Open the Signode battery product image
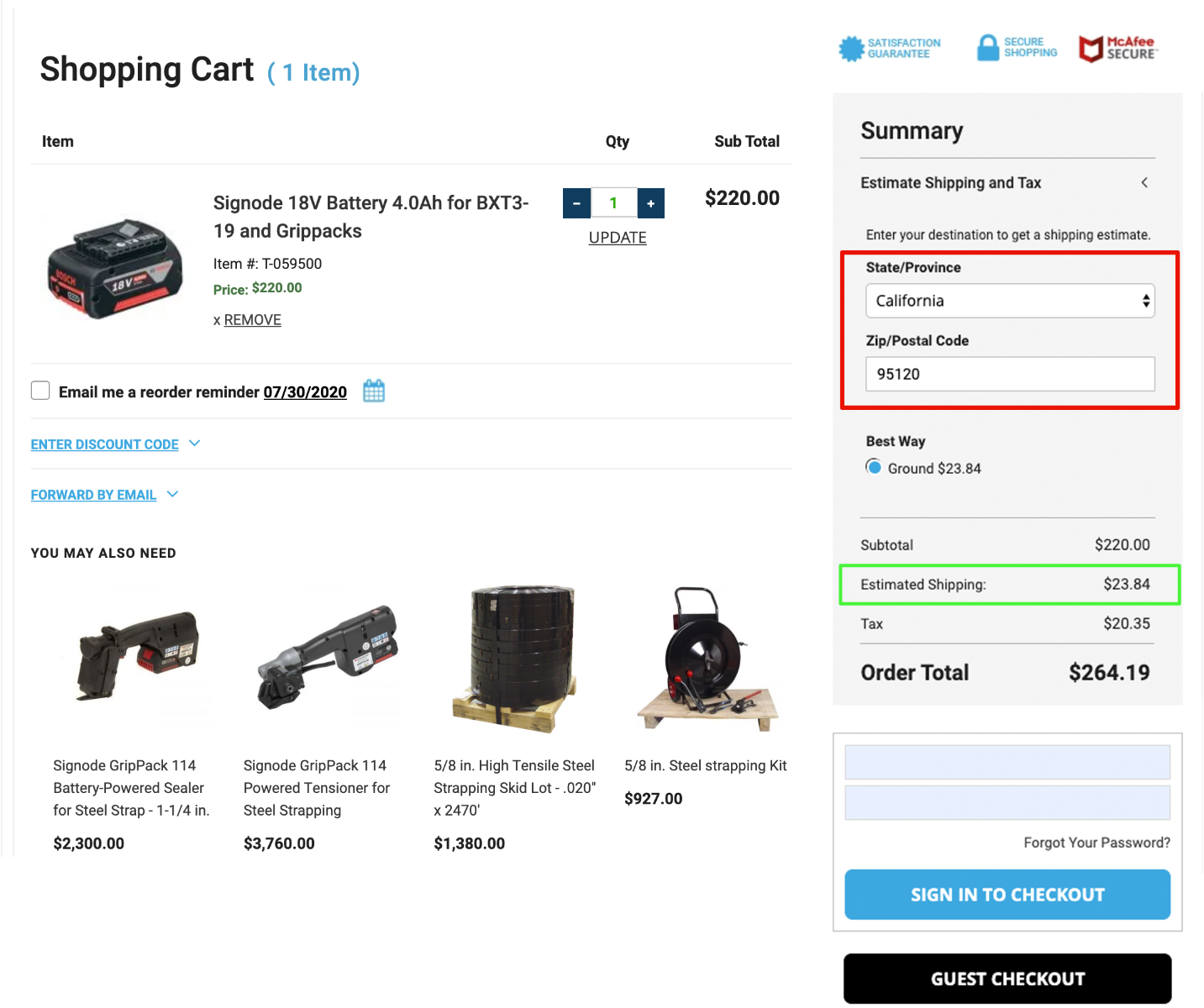Viewport: 1204px width, 1008px height. tap(115, 269)
